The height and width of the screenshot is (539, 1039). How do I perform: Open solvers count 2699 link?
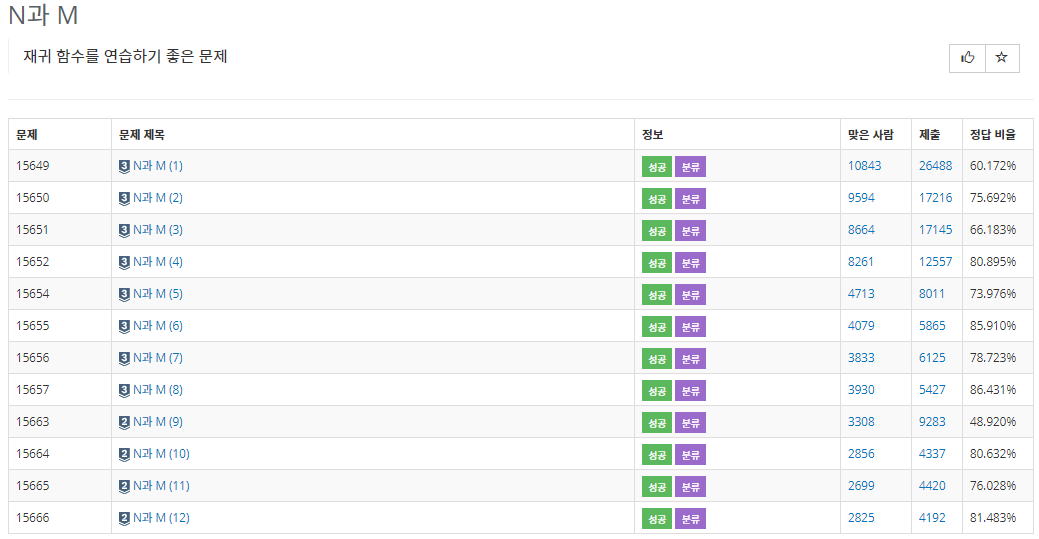click(x=861, y=485)
